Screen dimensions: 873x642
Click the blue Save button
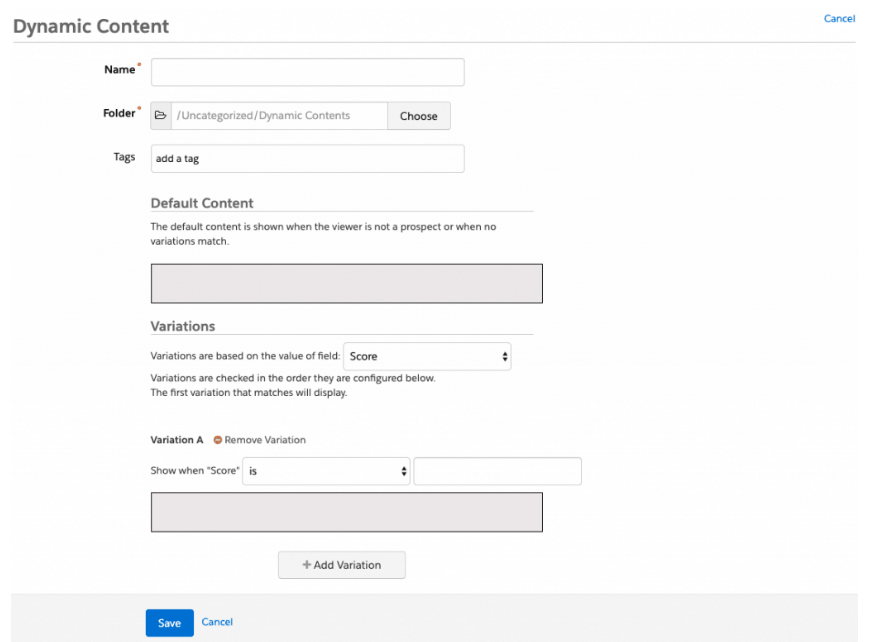[170, 623]
